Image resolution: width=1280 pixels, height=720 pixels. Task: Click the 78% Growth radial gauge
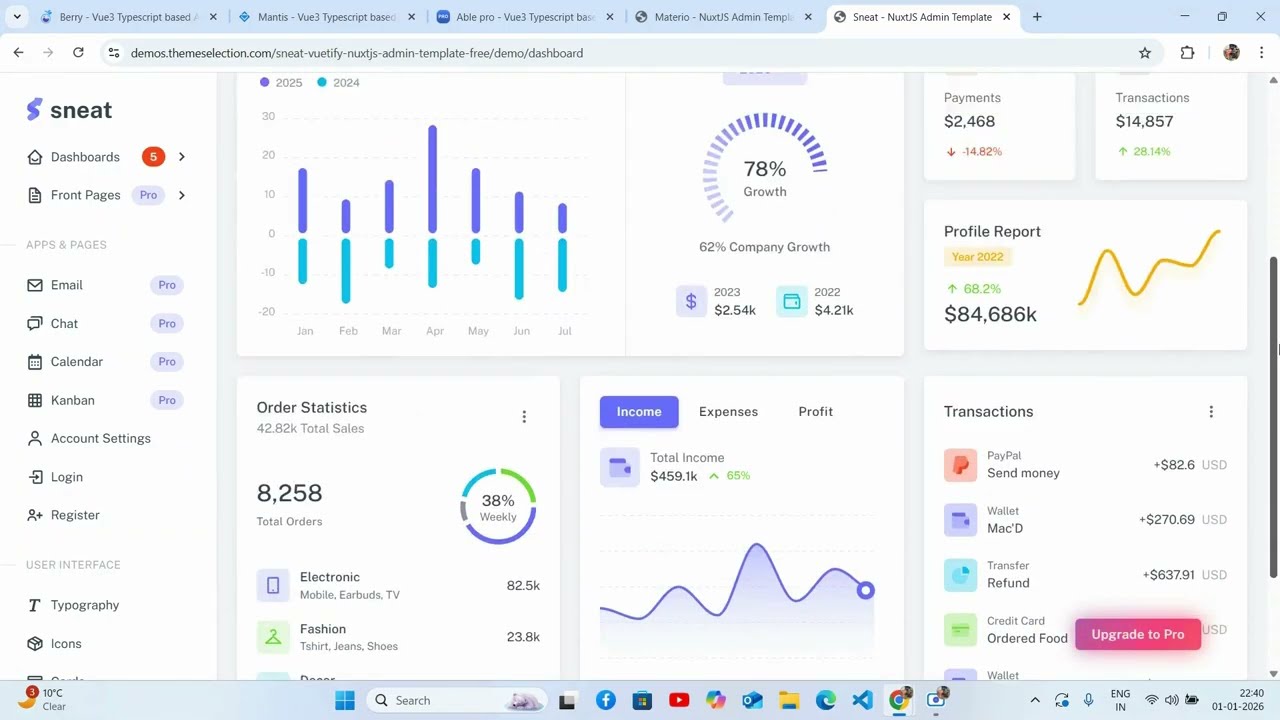coord(765,170)
